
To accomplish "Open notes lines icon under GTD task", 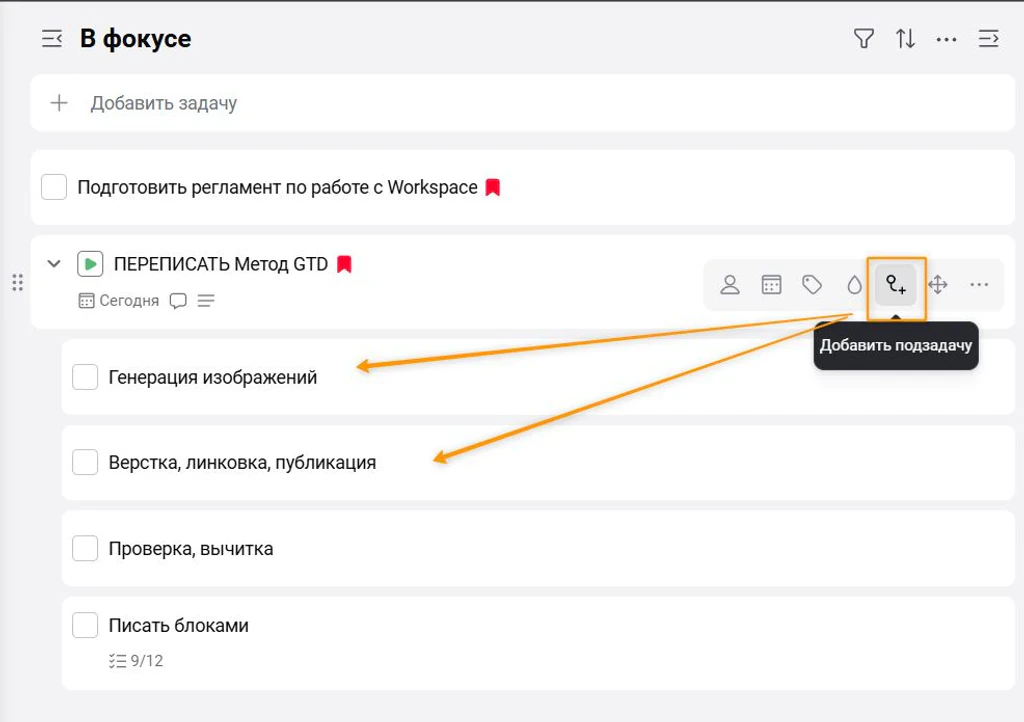I will (x=206, y=300).
